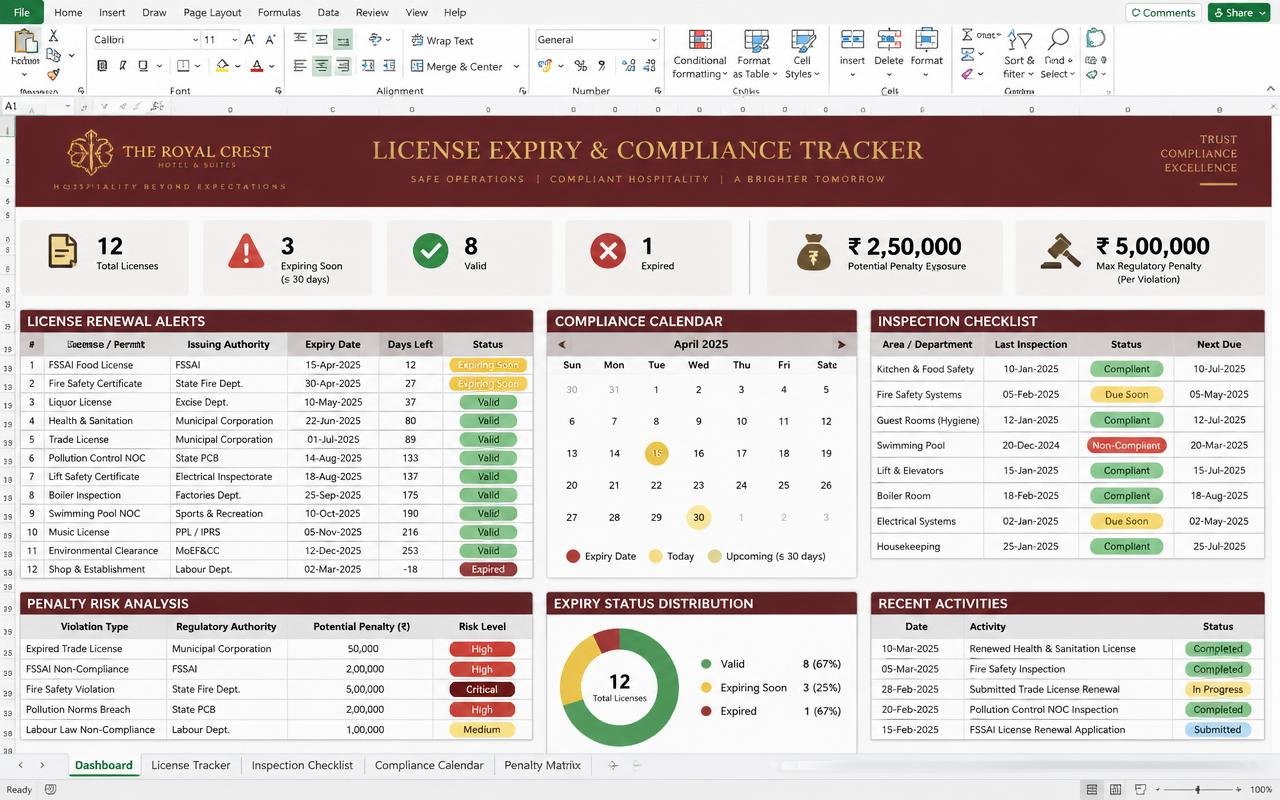Select highlighted calendar date 30
This screenshot has width=1280, height=800.
tap(699, 518)
